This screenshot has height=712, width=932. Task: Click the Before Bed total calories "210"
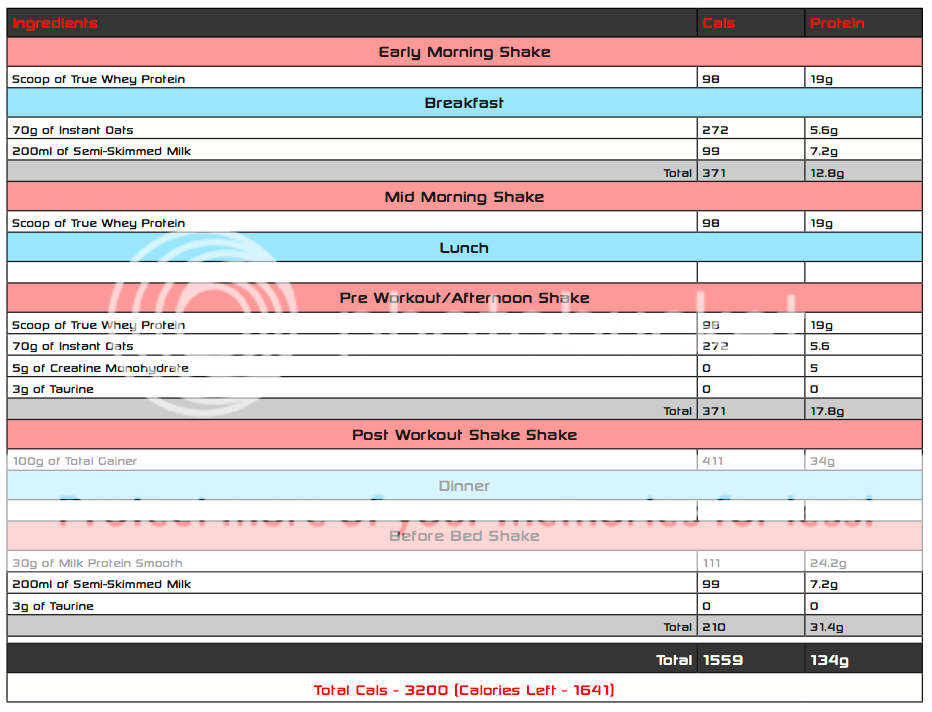click(x=714, y=627)
